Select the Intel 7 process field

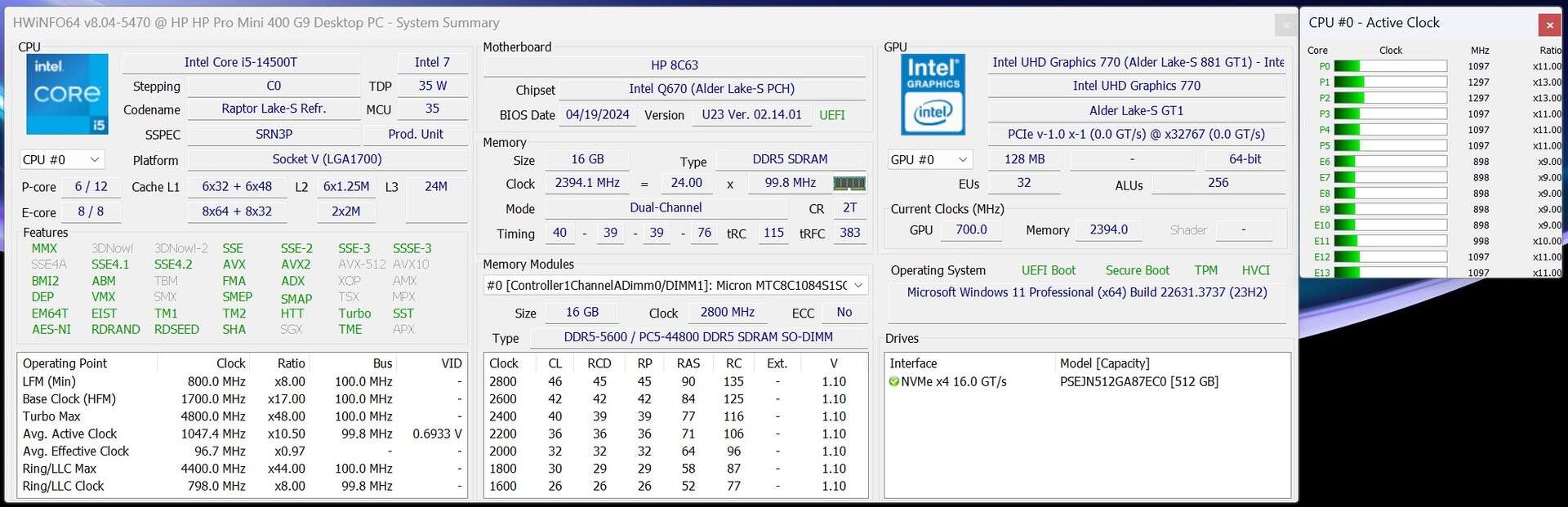click(x=432, y=63)
